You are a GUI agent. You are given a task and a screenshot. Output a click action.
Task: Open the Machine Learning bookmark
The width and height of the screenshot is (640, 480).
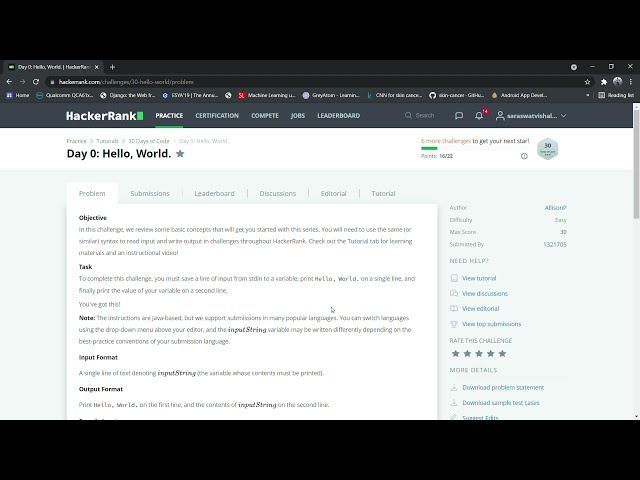pyautogui.click(x=267, y=95)
